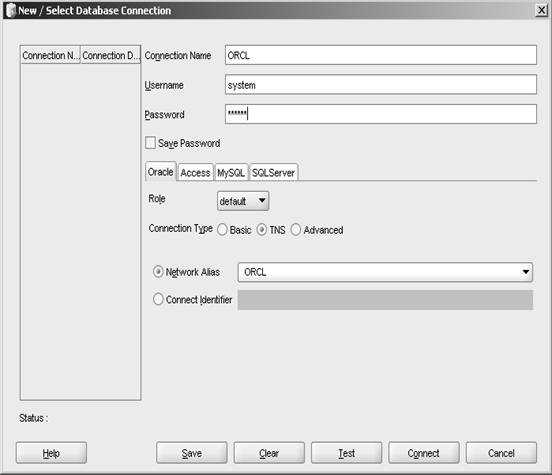Switch to the MySQL tab
Viewport: 552px width, 475px height.
coord(231,173)
